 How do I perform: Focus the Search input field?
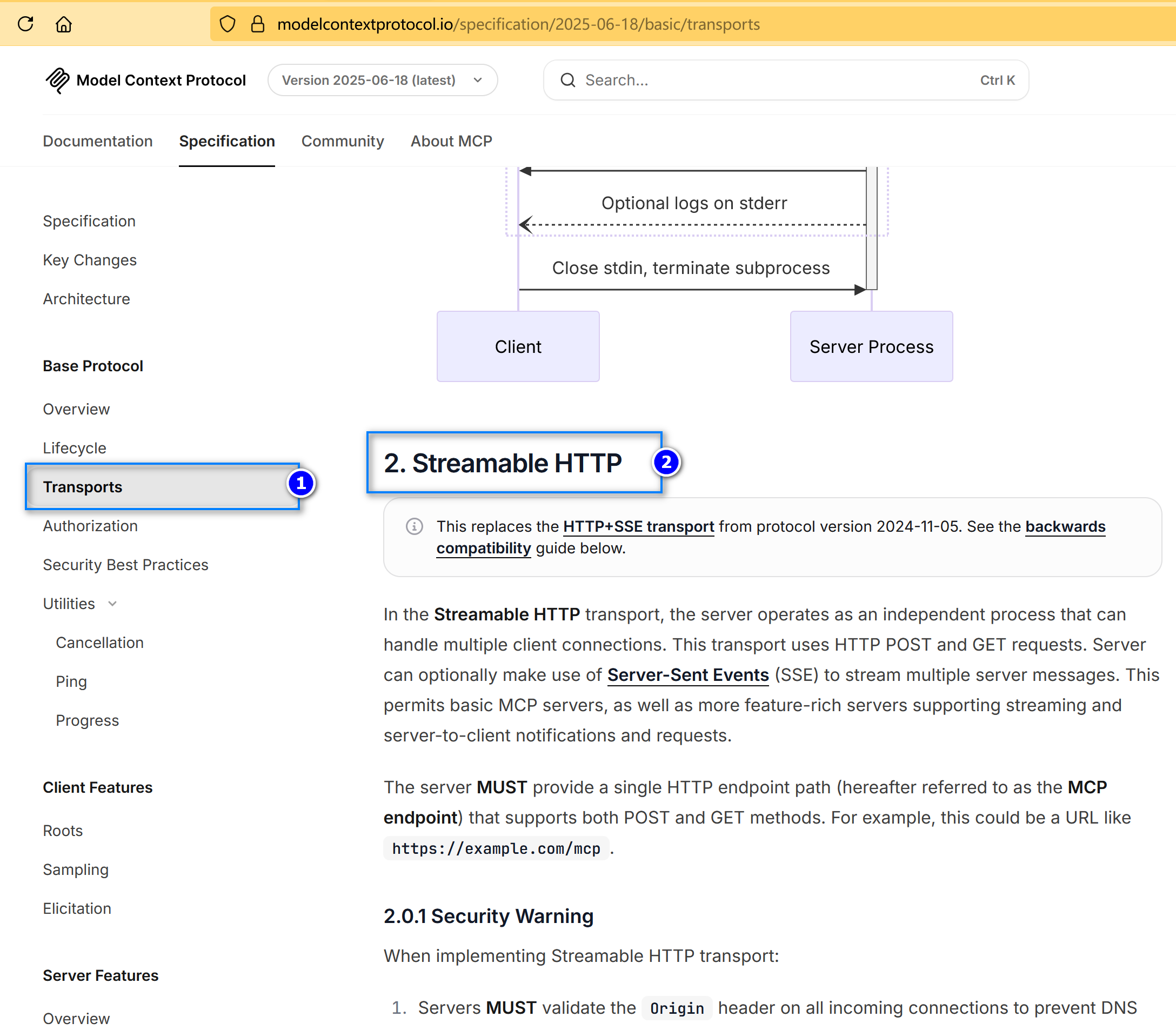pyautogui.click(x=786, y=80)
